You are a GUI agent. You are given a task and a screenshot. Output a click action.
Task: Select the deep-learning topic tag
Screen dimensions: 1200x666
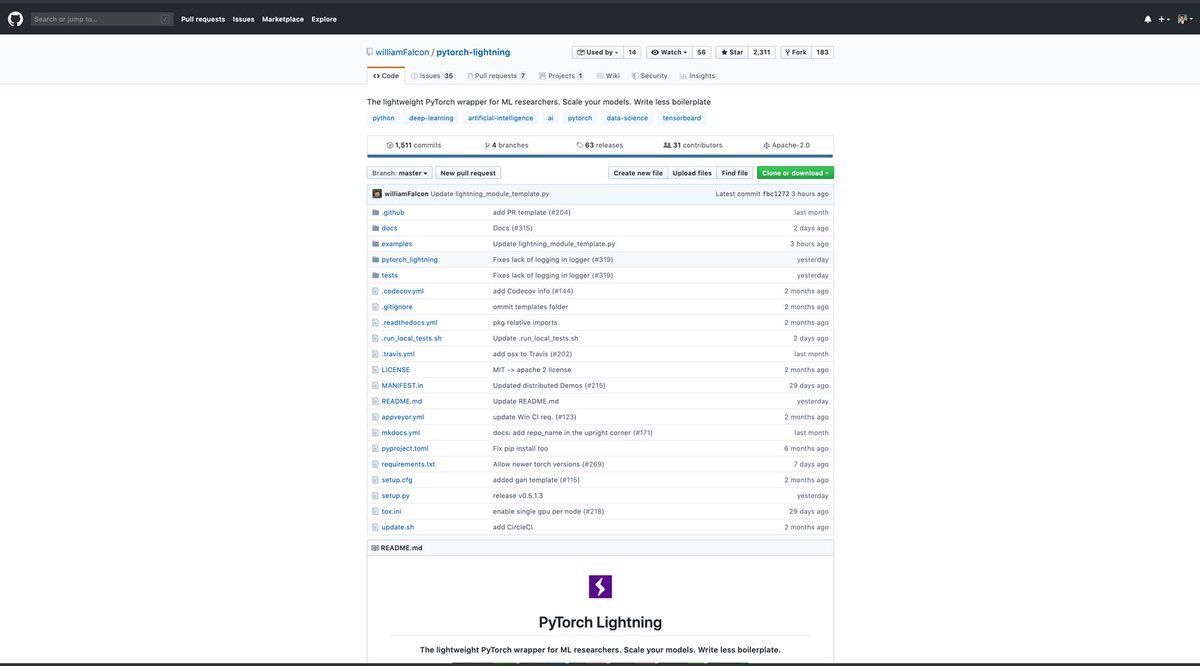[431, 118]
